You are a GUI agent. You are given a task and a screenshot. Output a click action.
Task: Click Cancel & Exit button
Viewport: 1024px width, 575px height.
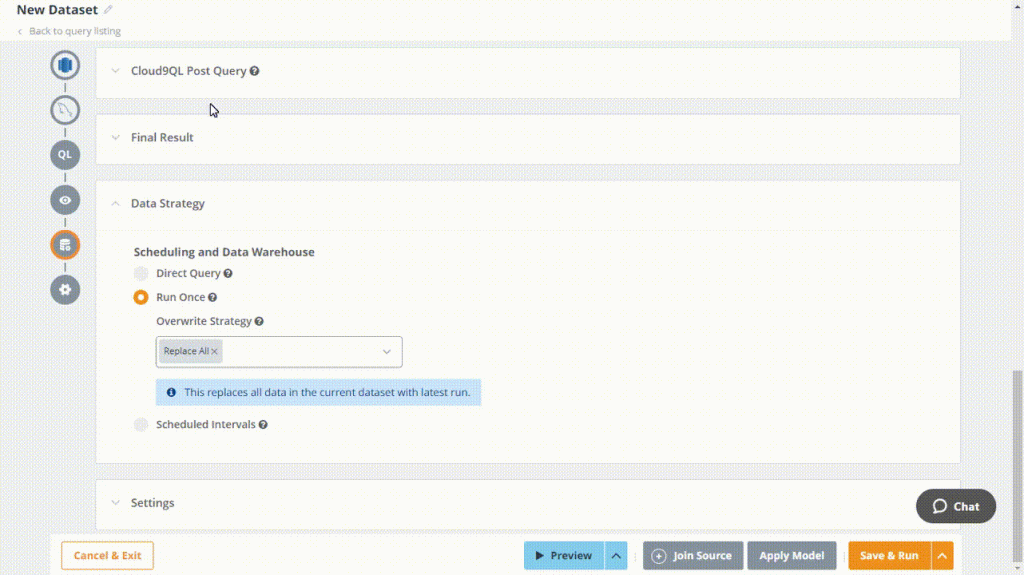click(x=107, y=555)
